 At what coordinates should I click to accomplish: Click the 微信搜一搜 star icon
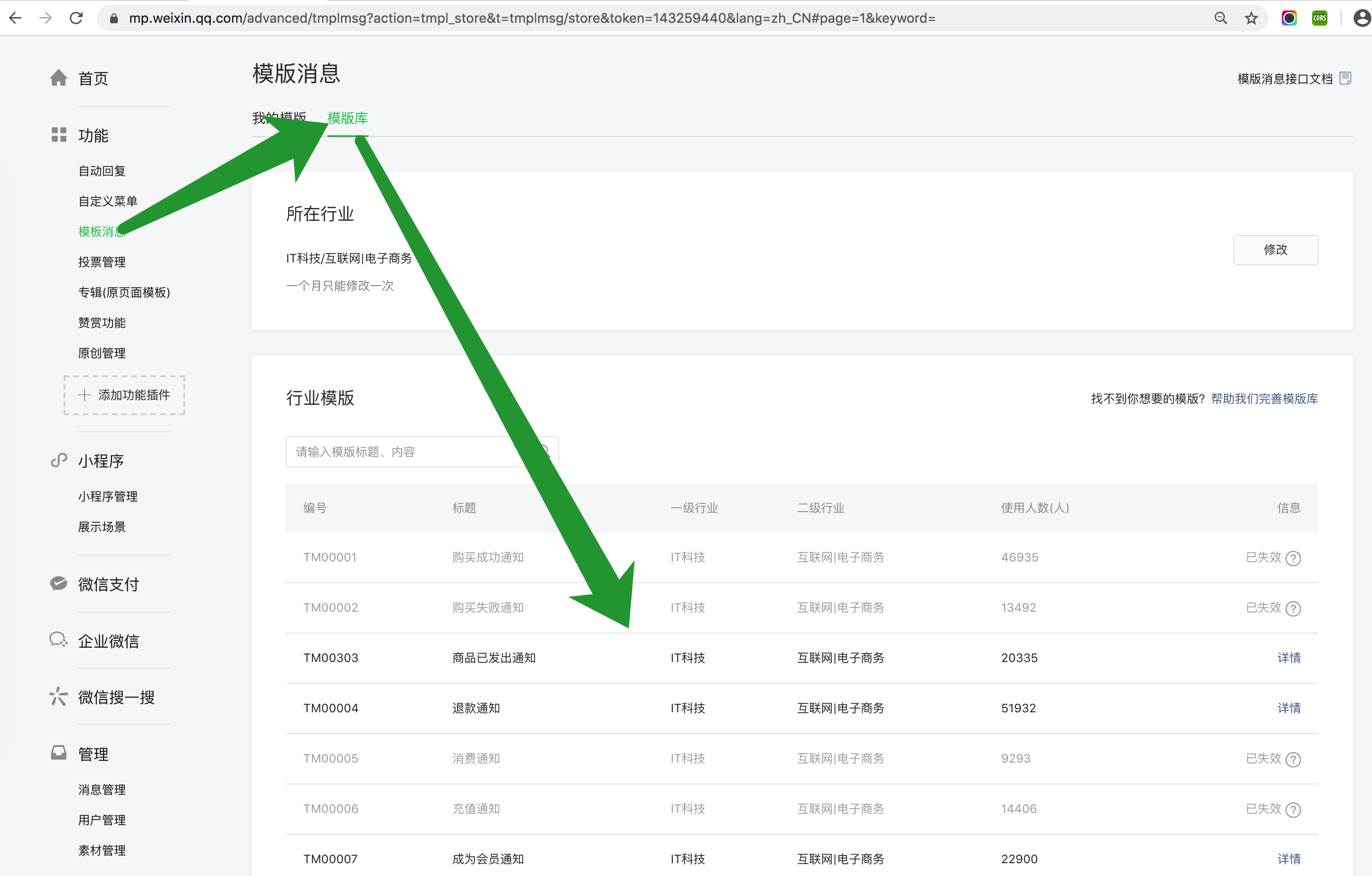pyautogui.click(x=59, y=697)
